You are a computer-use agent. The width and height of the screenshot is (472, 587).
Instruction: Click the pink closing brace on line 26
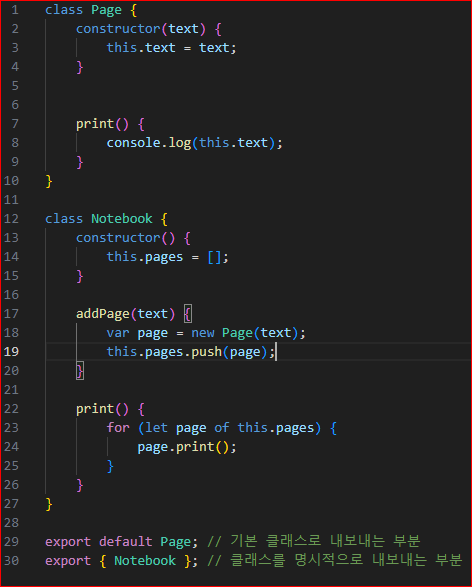[x=80, y=486]
